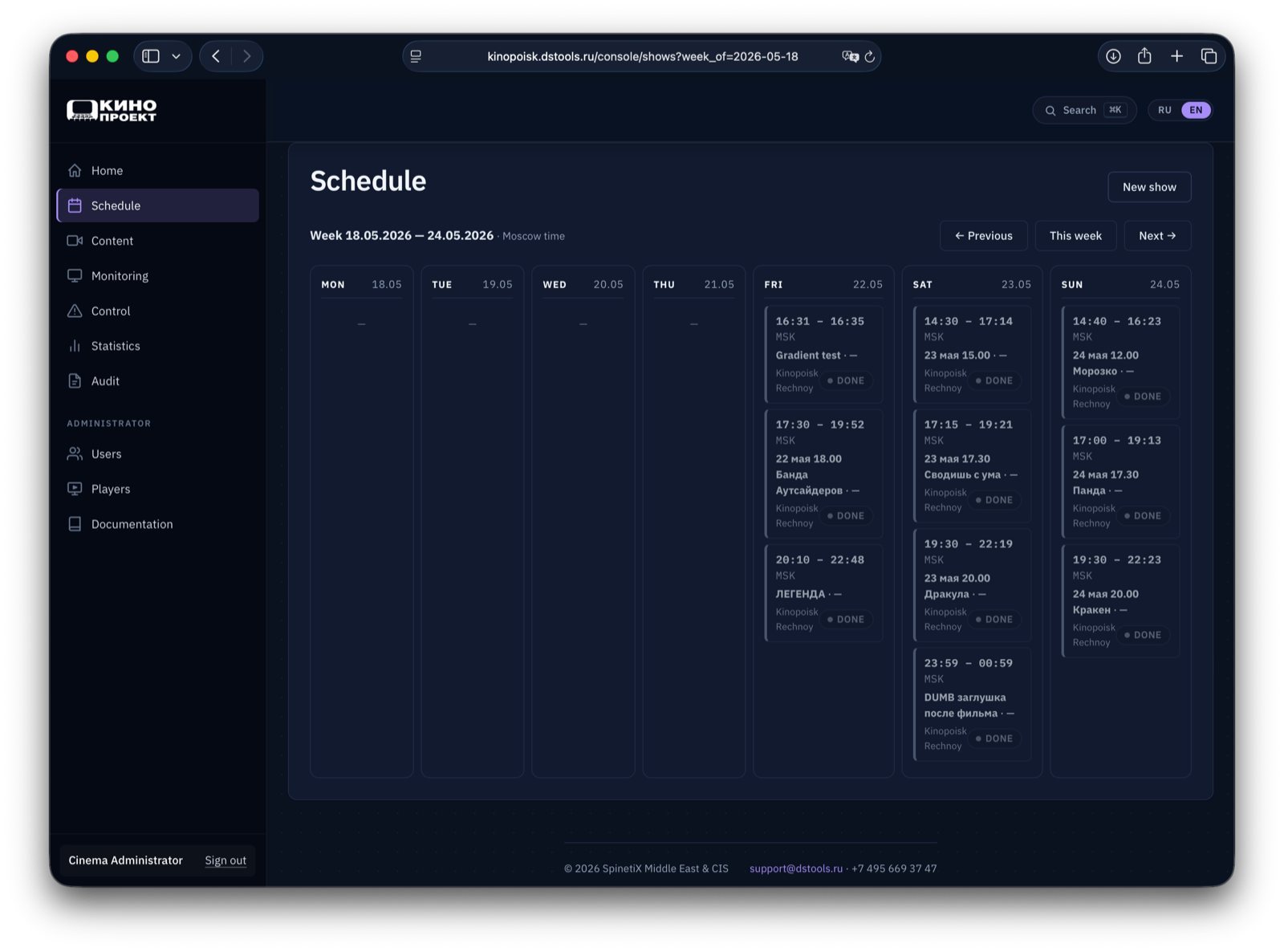Click the reload page icon

pos(870,56)
